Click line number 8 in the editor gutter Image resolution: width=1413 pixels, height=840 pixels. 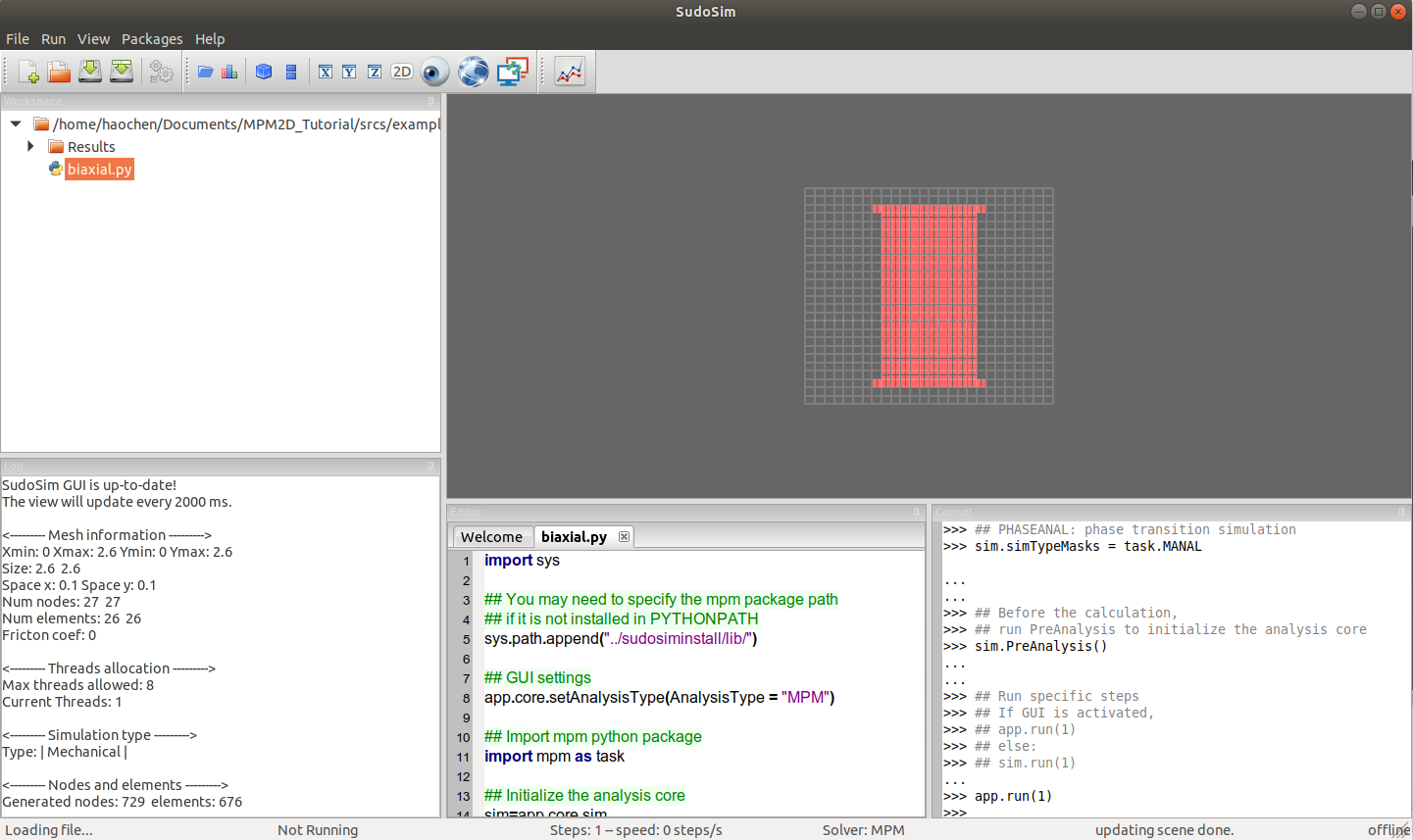coord(466,699)
